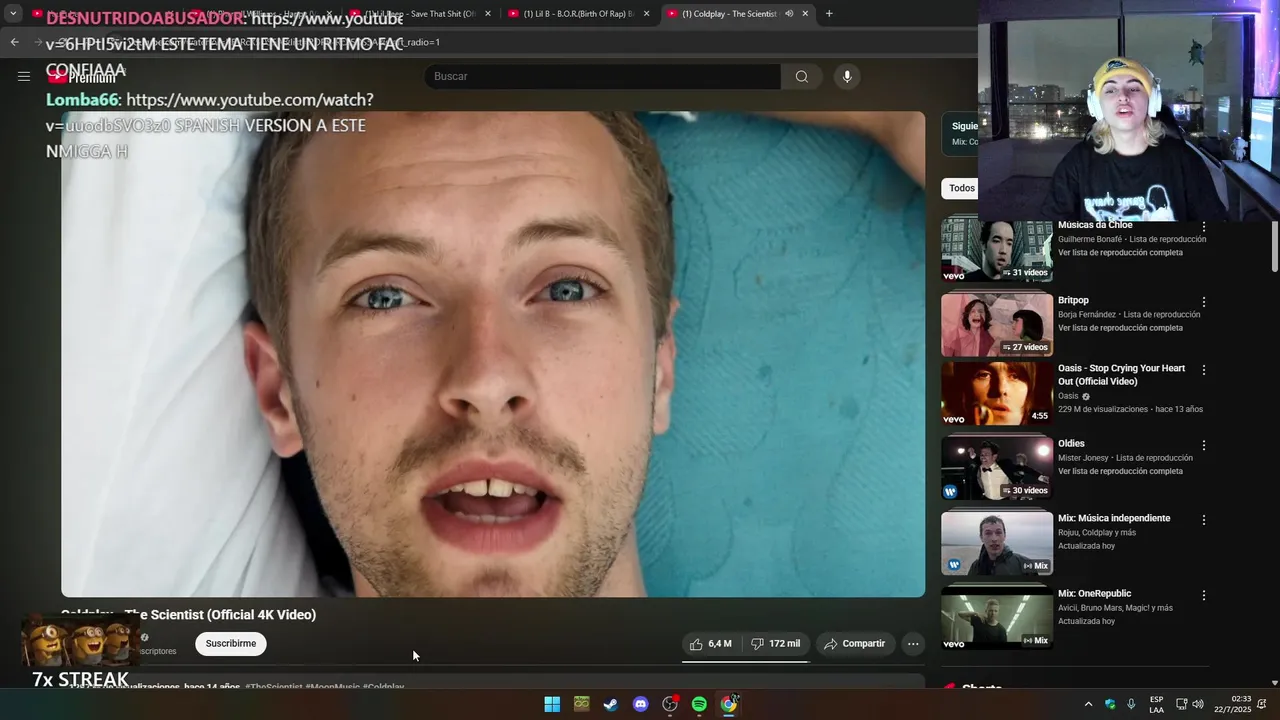Start voice search with the microphone icon
This screenshot has height=720, width=1280.
point(847,76)
